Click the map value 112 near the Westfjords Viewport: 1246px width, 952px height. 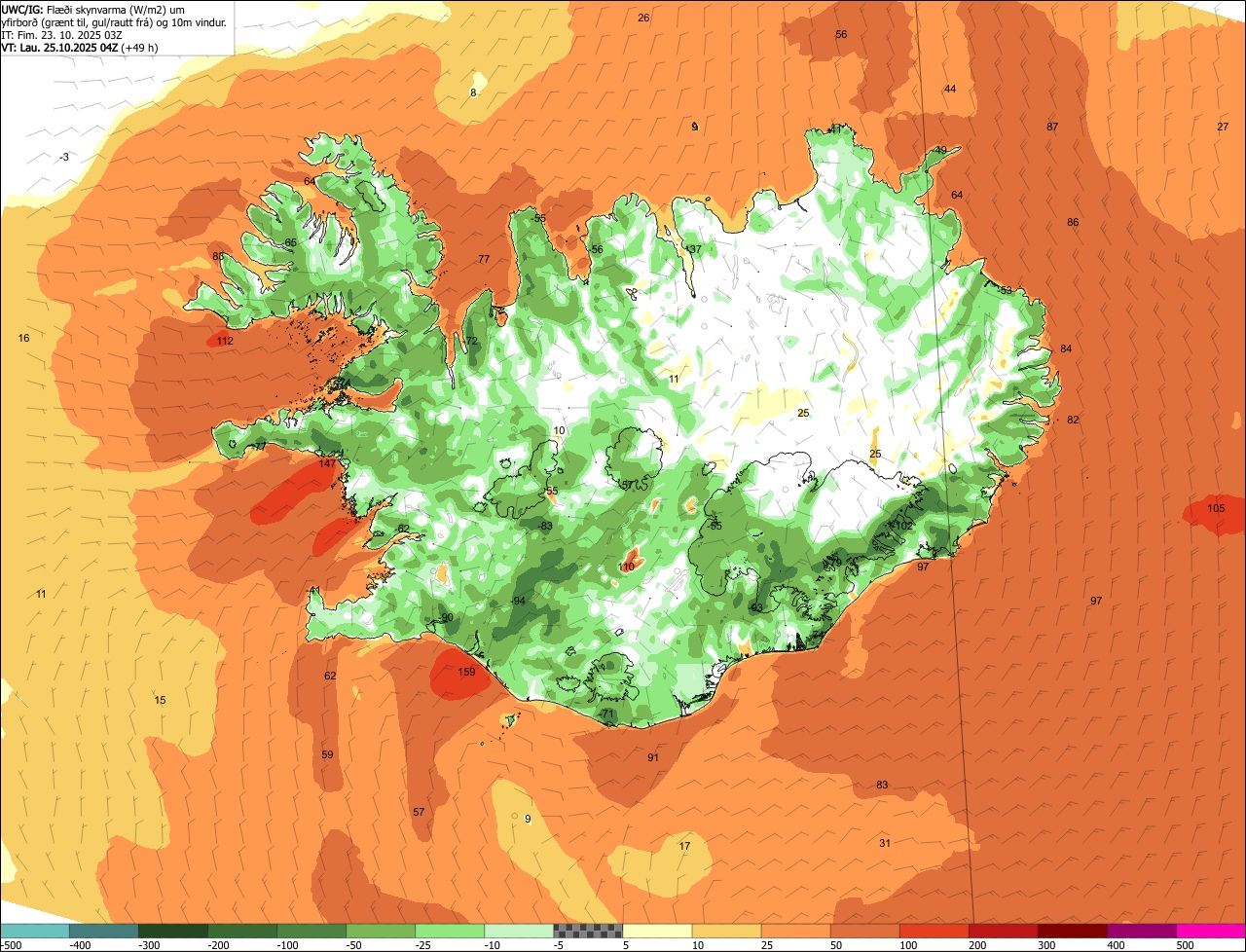pyautogui.click(x=225, y=341)
